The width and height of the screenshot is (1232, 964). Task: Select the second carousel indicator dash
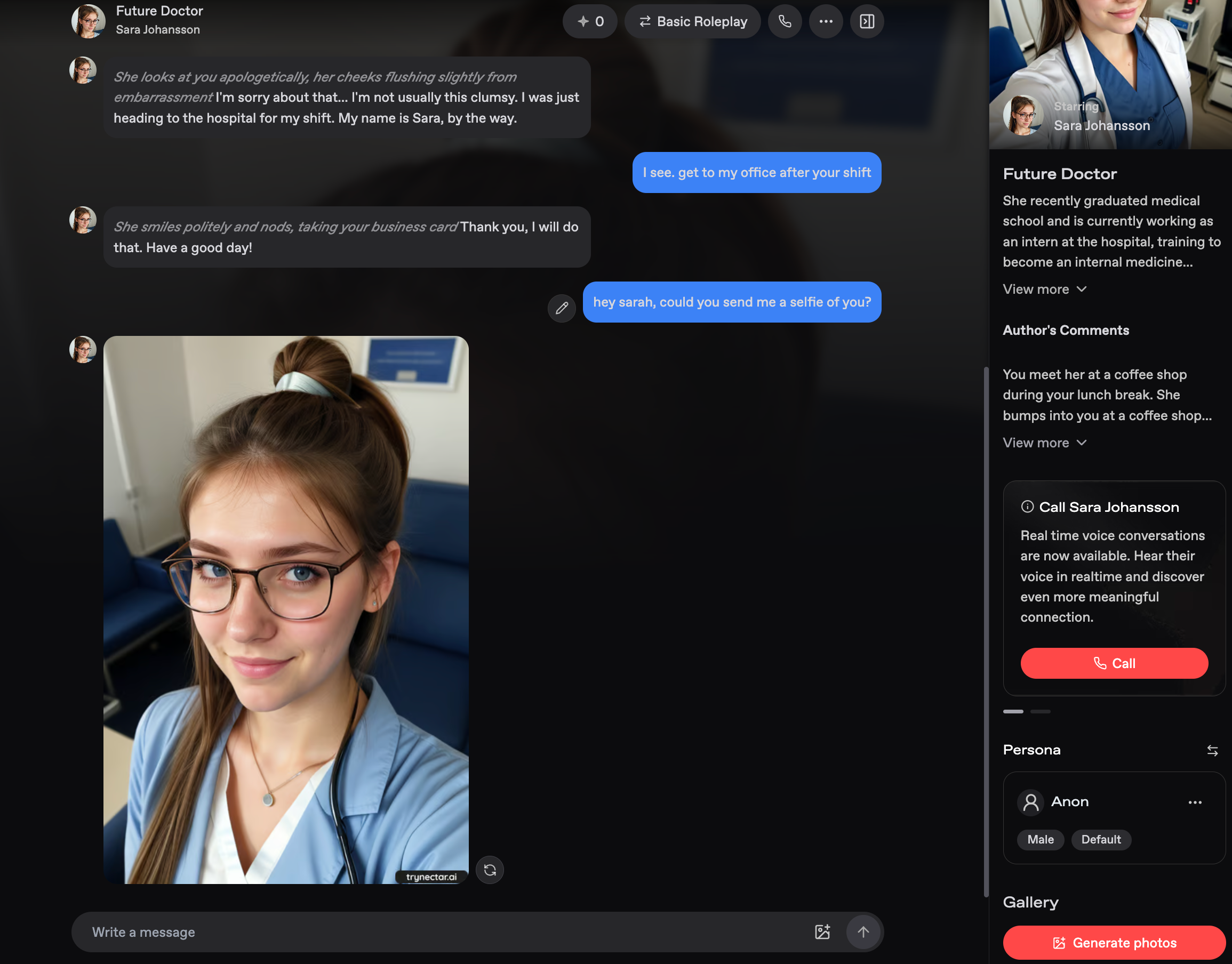[x=1040, y=712]
